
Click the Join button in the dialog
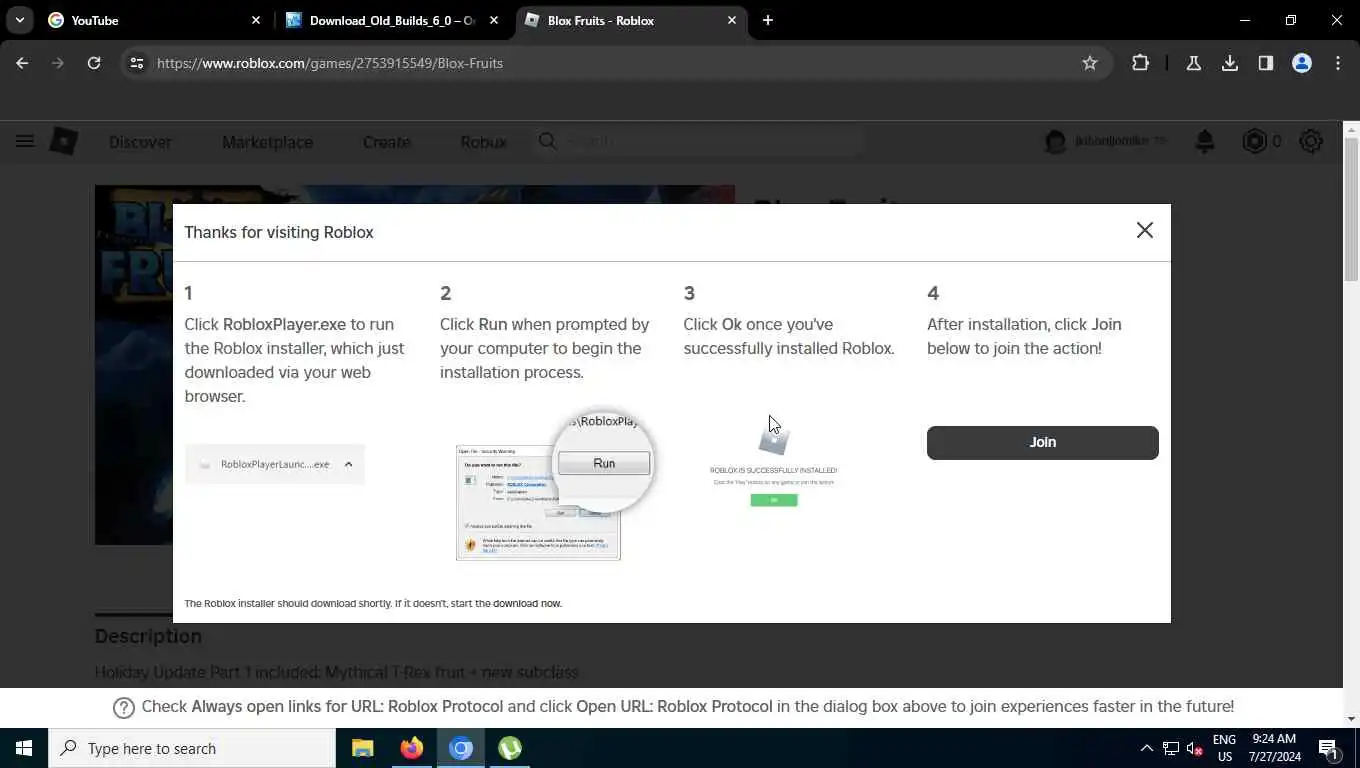[1042, 442]
